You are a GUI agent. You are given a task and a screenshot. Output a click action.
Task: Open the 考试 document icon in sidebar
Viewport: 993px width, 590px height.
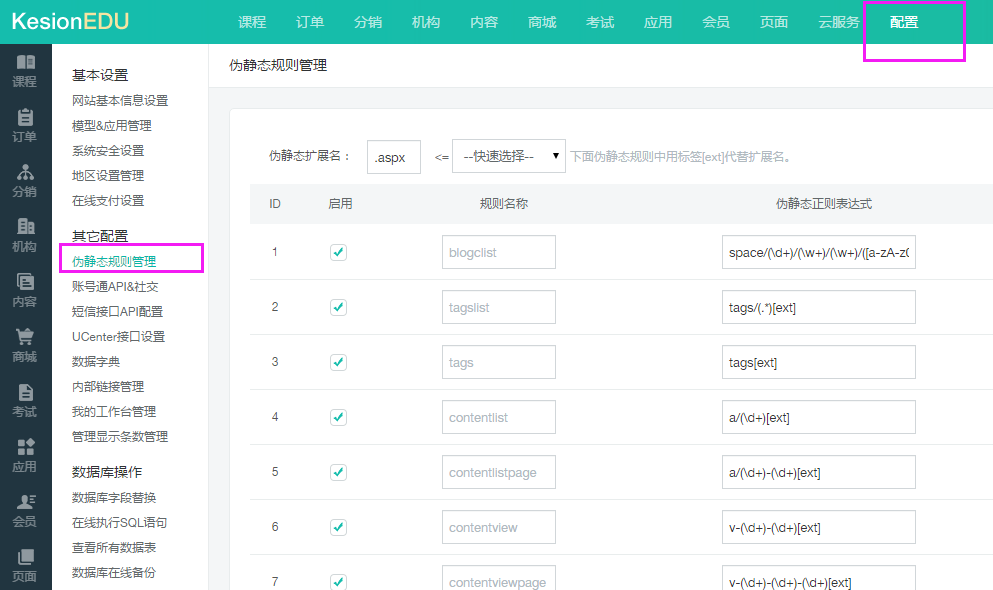click(x=25, y=393)
